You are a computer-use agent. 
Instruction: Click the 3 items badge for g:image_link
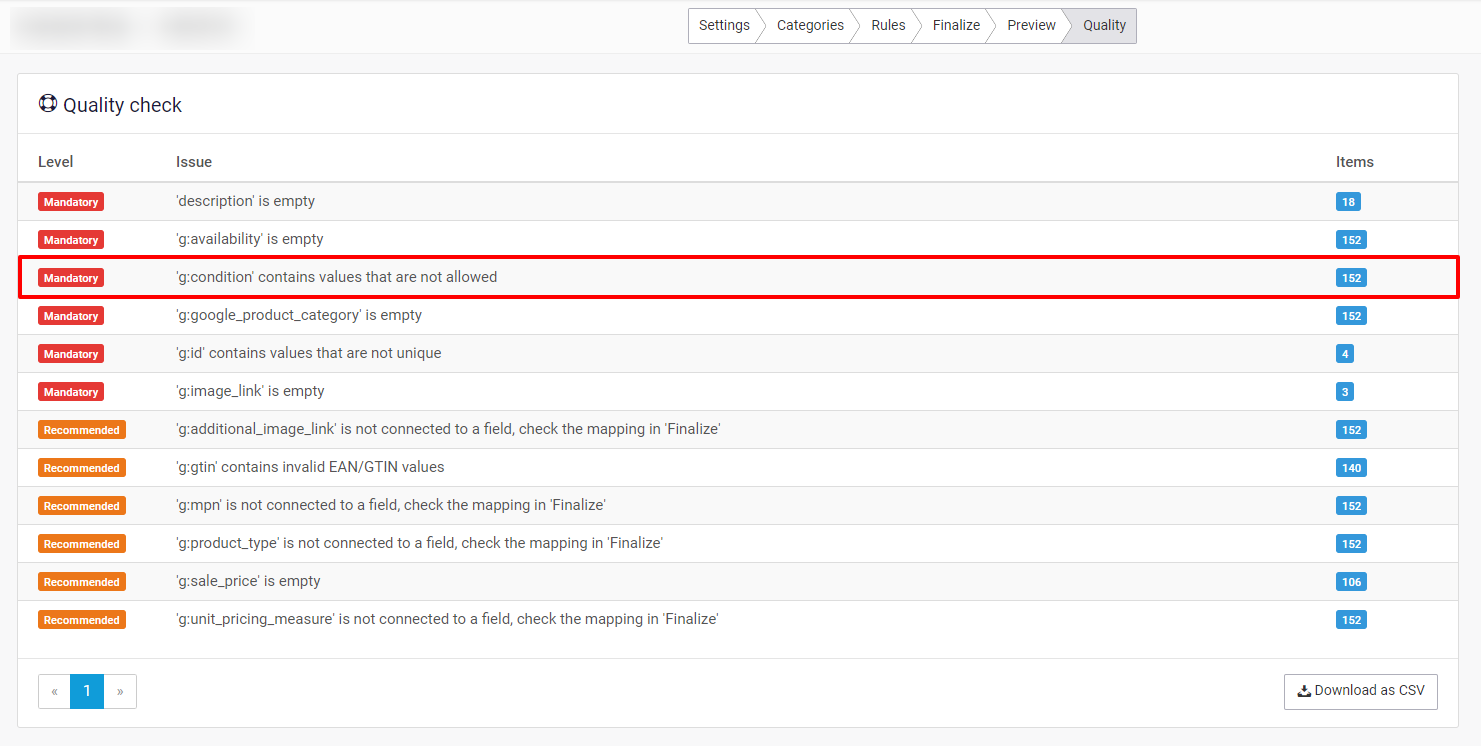(1345, 392)
